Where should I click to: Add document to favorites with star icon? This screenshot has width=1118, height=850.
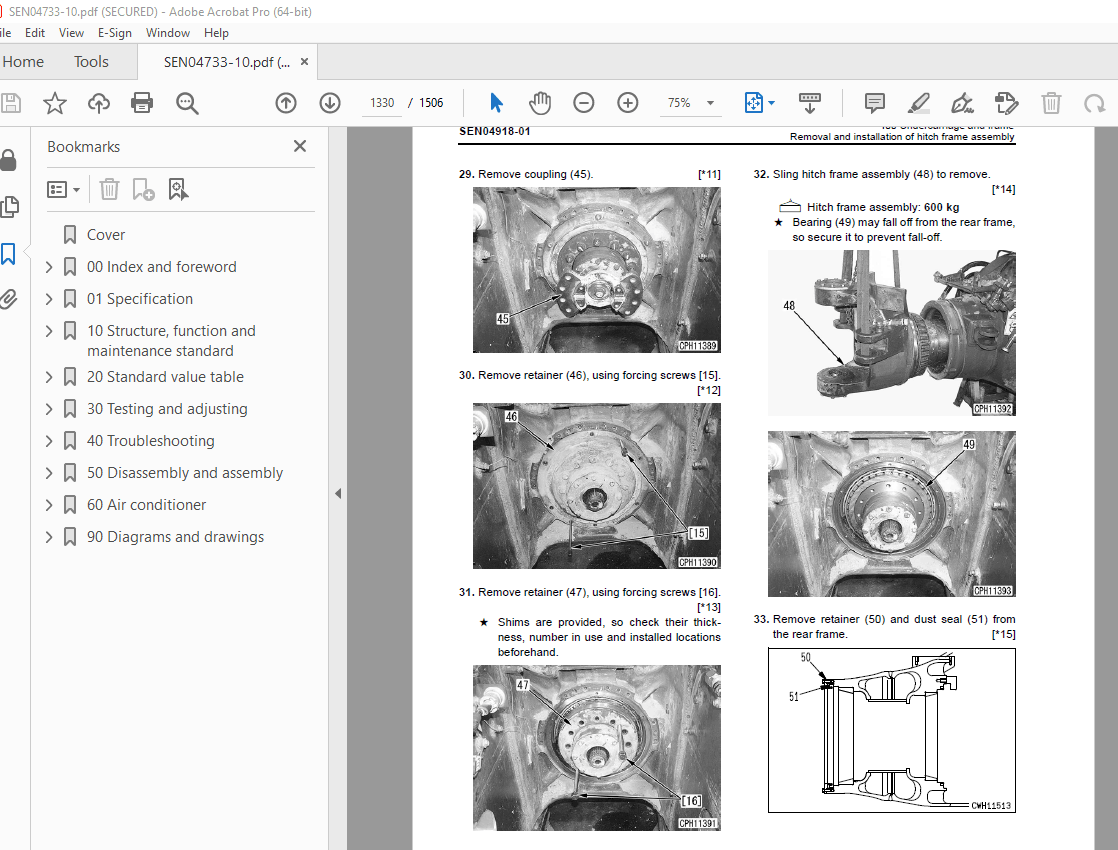point(54,103)
